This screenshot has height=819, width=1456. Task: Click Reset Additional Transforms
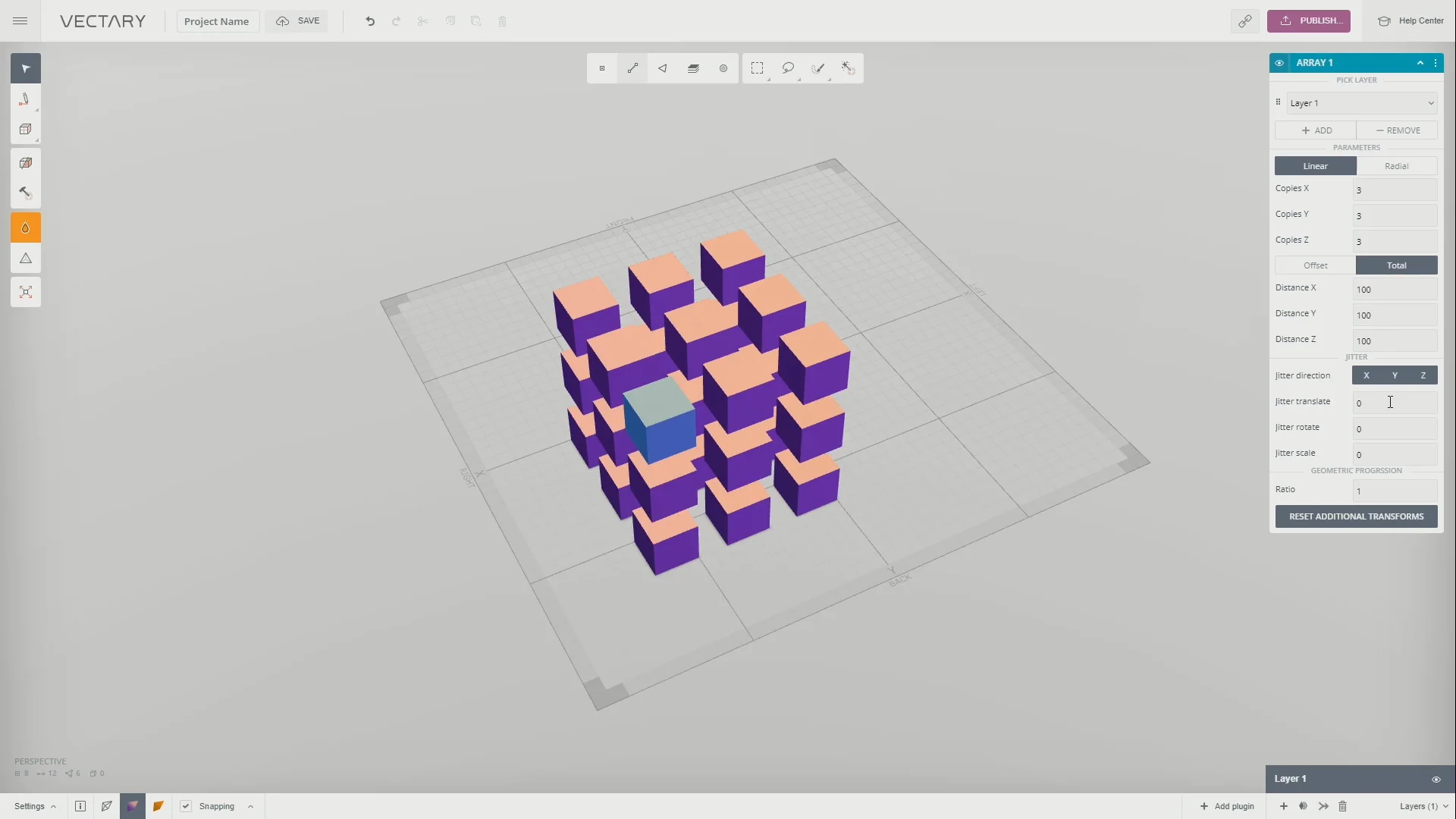[x=1355, y=516]
